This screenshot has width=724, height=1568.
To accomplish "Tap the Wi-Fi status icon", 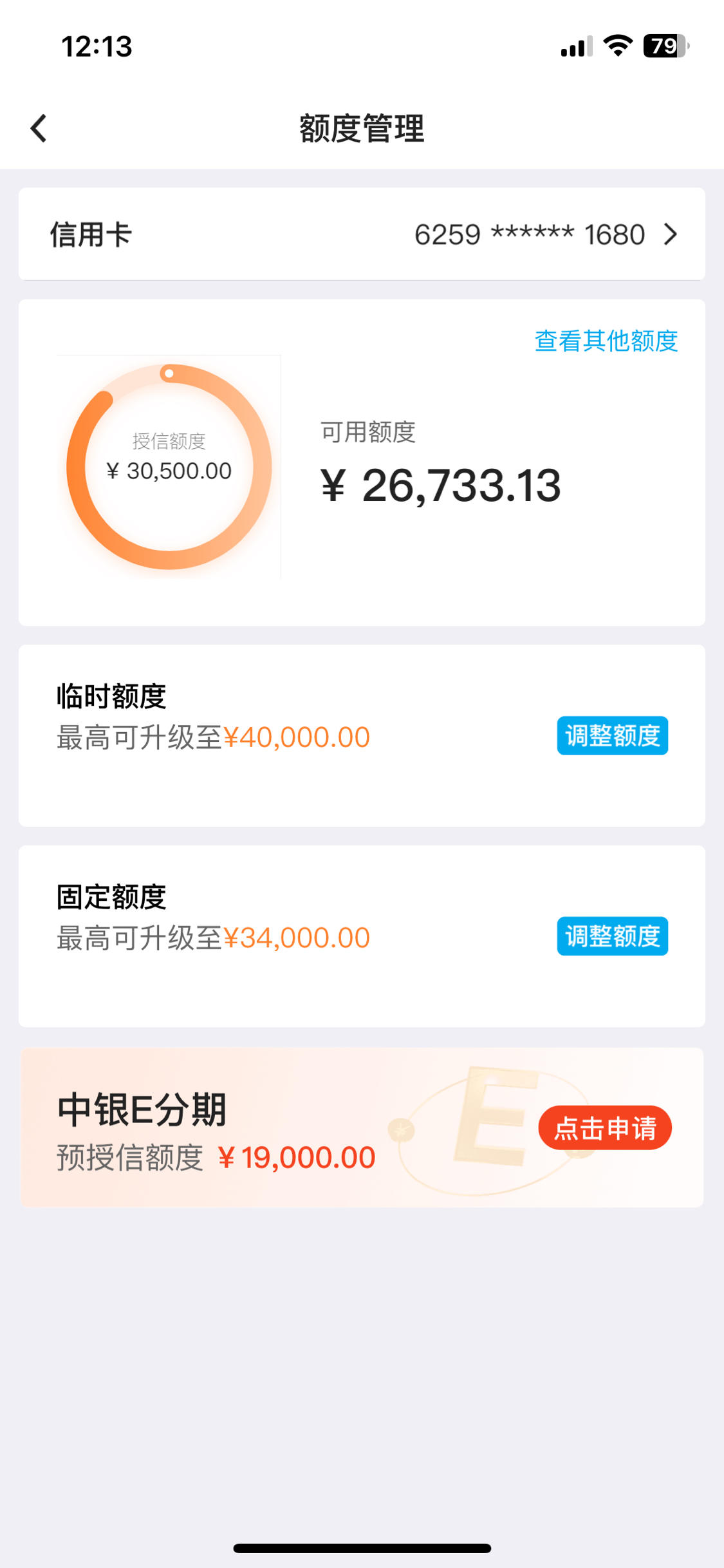I will pos(618,46).
